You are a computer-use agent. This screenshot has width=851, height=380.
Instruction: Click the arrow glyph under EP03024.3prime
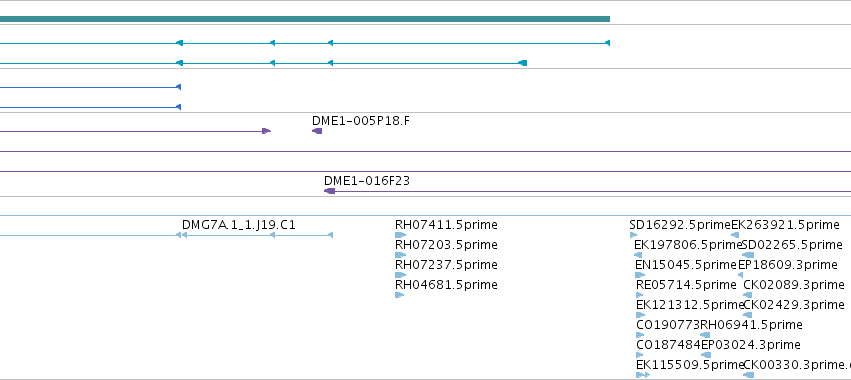click(706, 355)
